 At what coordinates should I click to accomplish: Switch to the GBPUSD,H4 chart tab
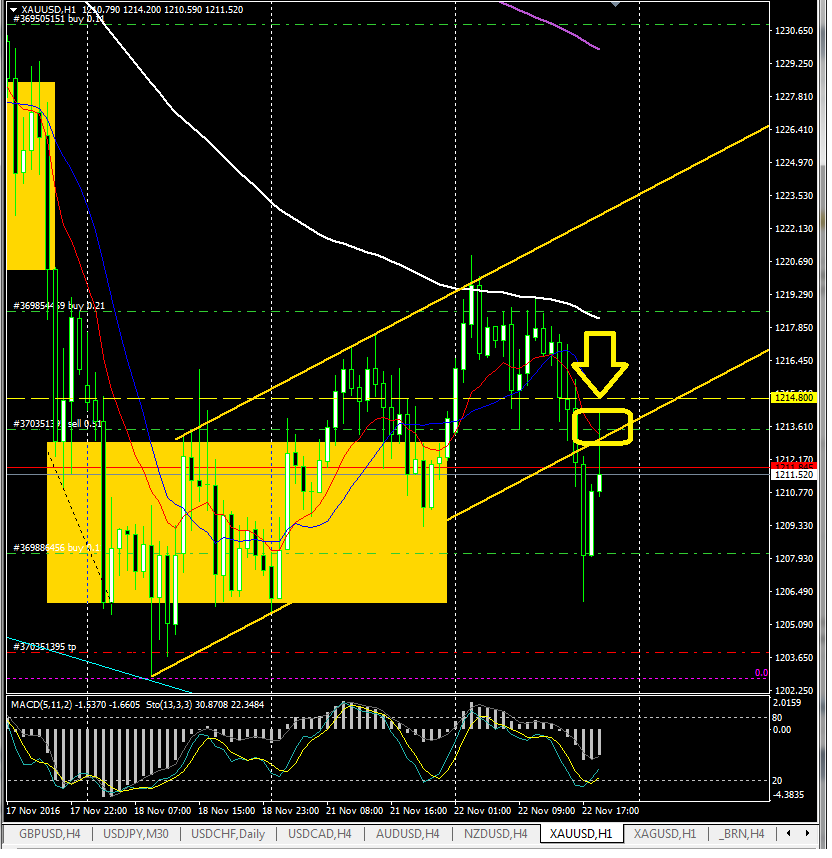[50, 834]
